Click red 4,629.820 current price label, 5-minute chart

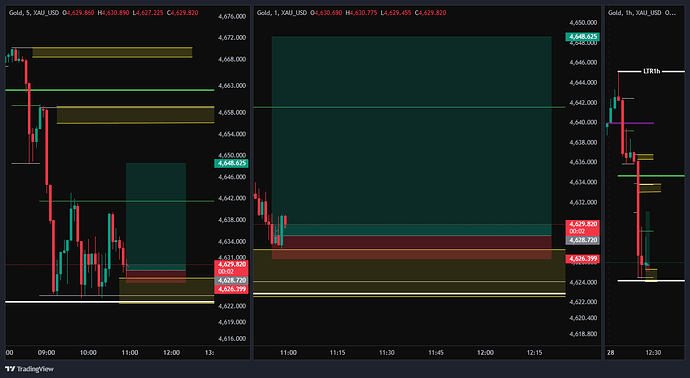[x=231, y=264]
